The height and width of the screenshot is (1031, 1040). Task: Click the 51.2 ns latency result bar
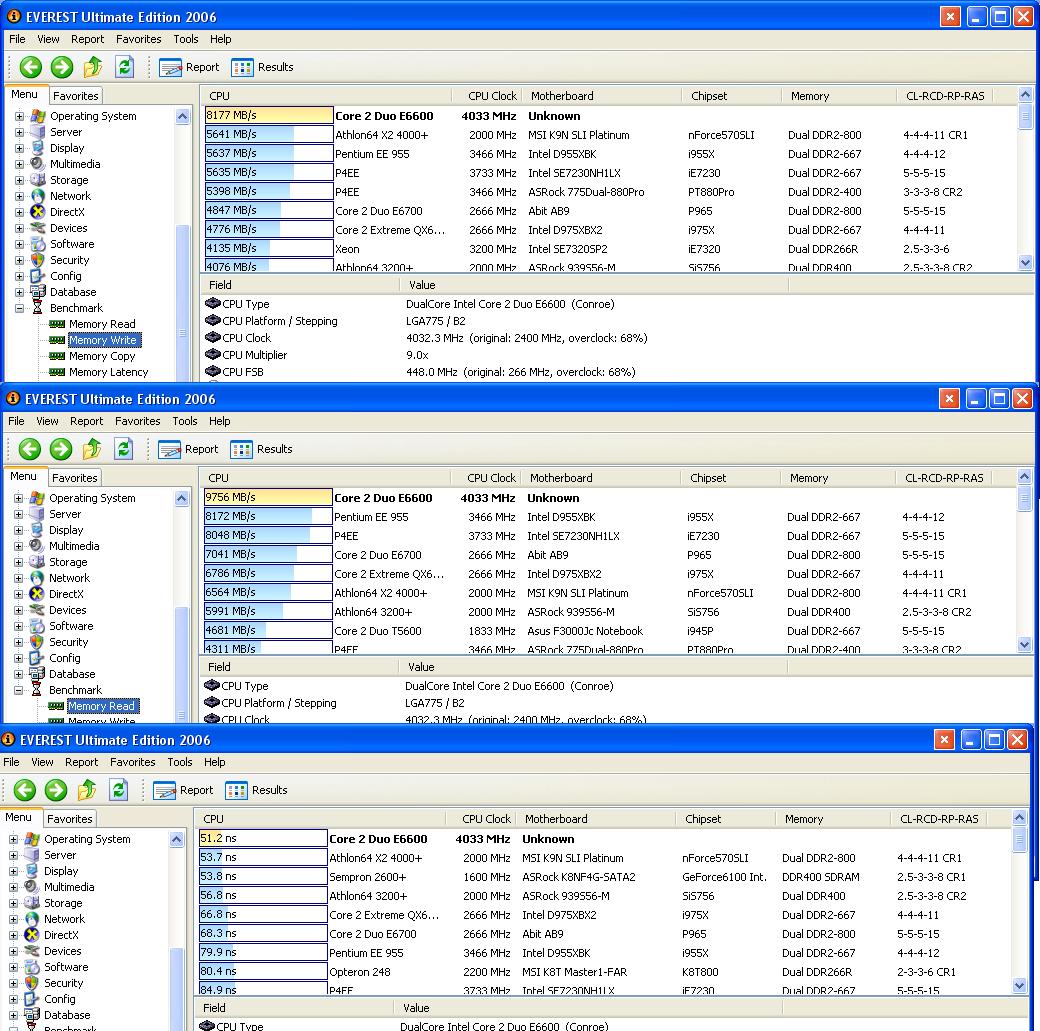[263, 839]
